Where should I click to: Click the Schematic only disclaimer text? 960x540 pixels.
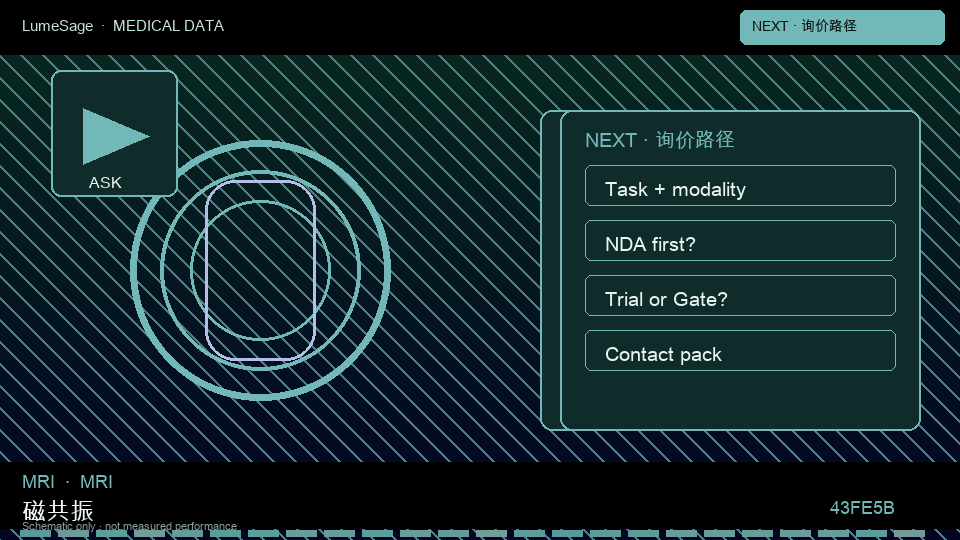click(129, 526)
